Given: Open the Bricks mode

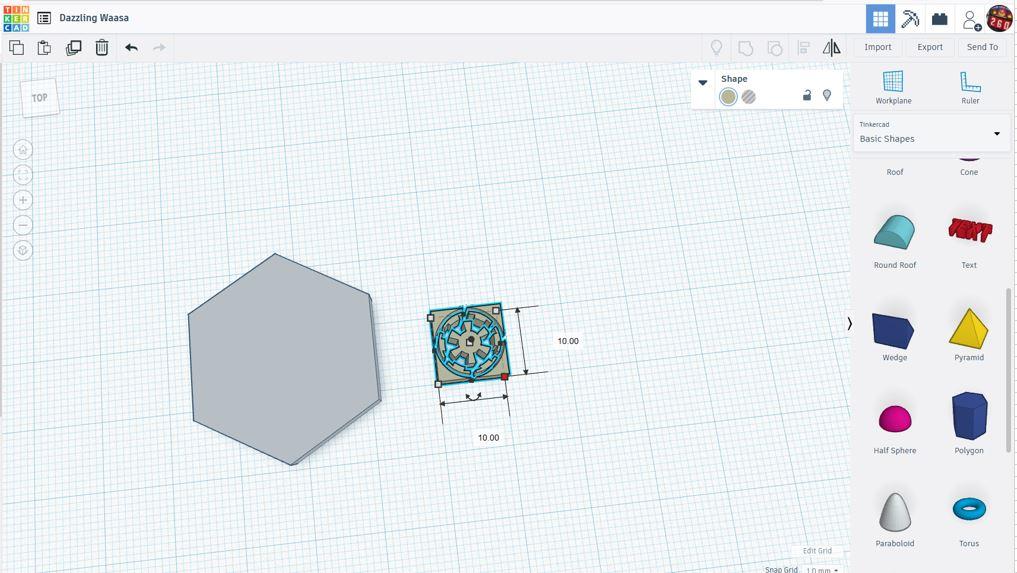Looking at the screenshot, I should (x=940, y=19).
